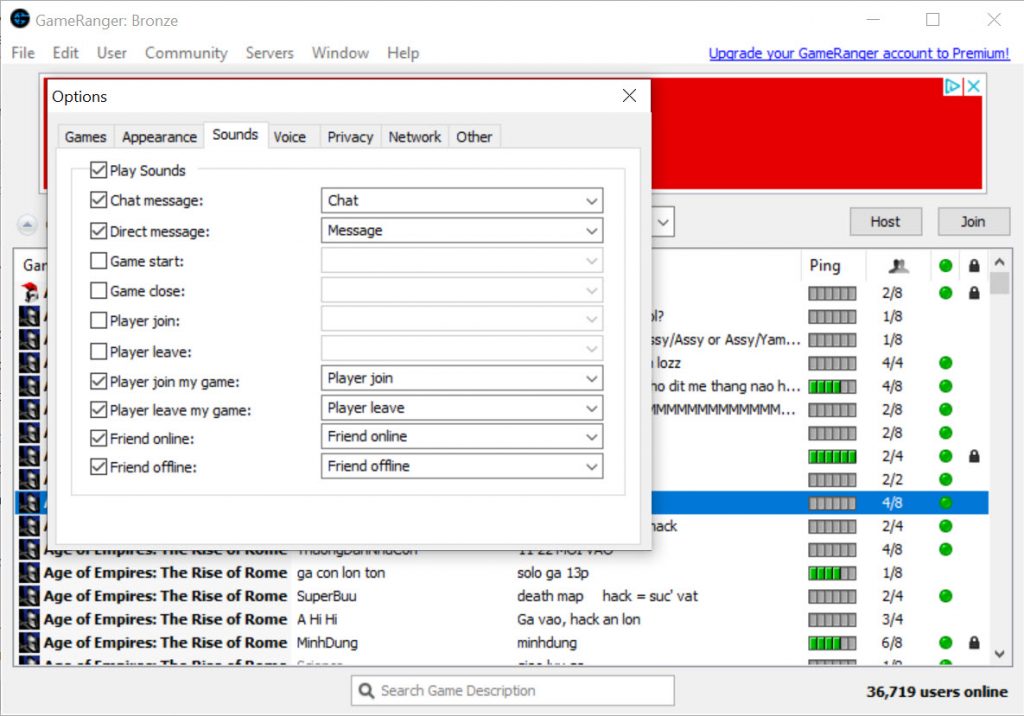The width and height of the screenshot is (1024, 716).
Task: Click the Spartan helmet game icon in first row
Action: [x=29, y=292]
